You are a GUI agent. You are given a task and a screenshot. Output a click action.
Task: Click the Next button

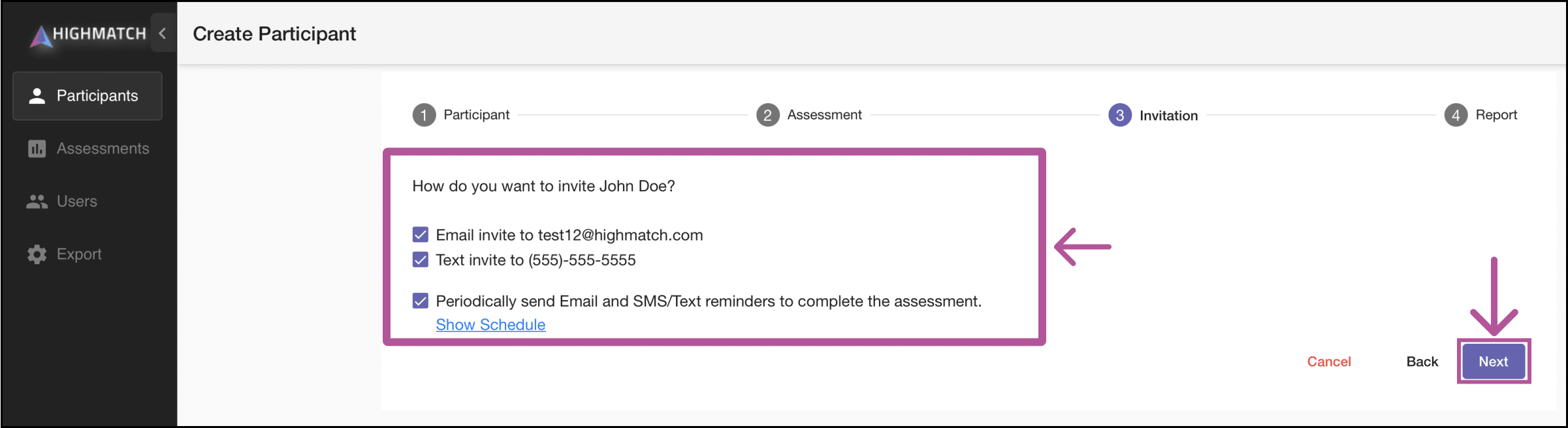click(1494, 361)
